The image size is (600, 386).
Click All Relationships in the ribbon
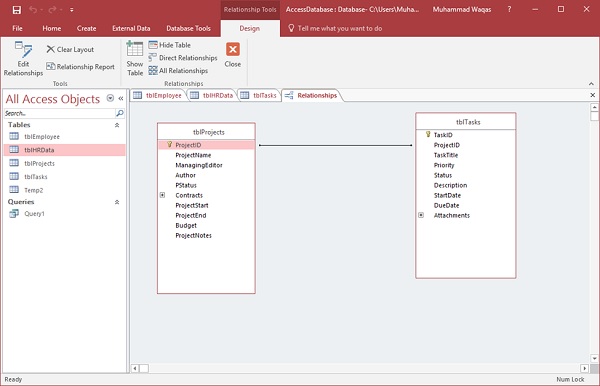tap(178, 71)
